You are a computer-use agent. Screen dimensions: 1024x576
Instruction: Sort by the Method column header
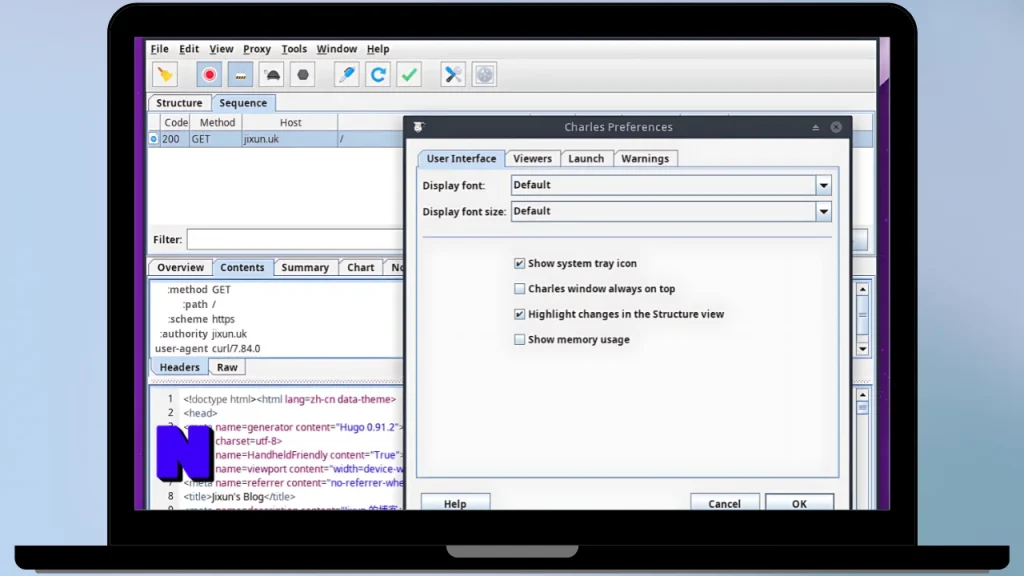coord(217,123)
